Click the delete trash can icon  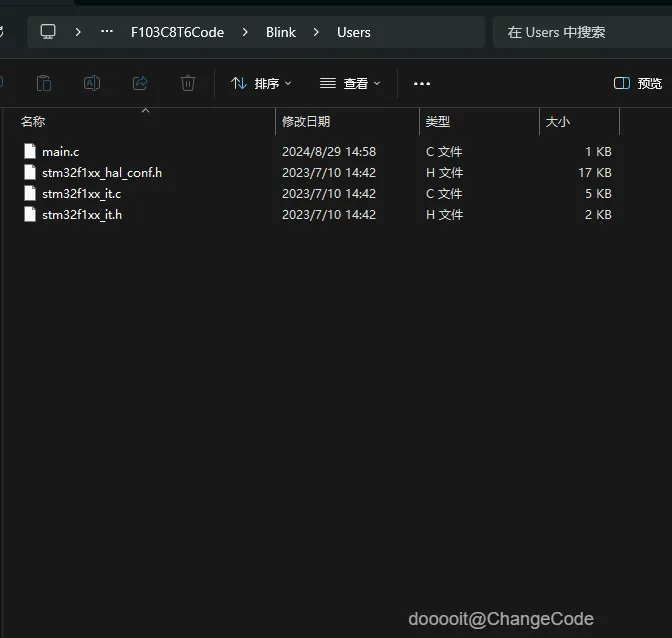tap(188, 83)
